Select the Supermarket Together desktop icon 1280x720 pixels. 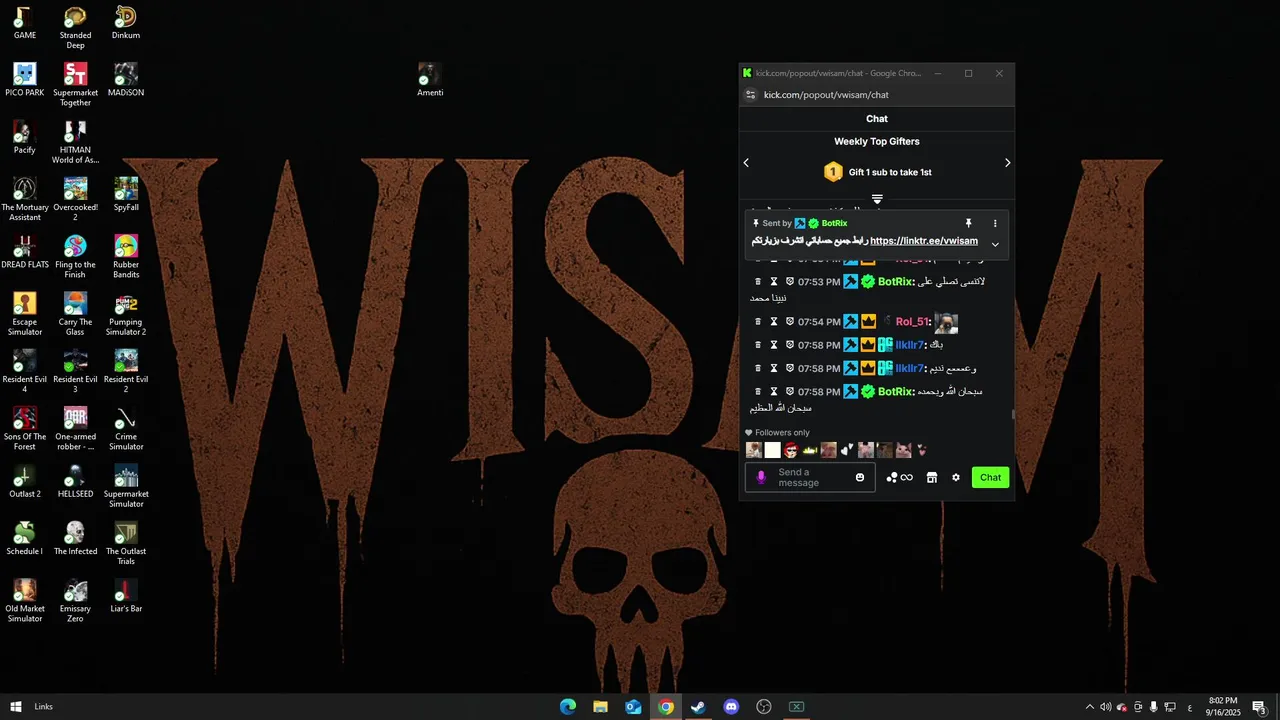(x=75, y=85)
